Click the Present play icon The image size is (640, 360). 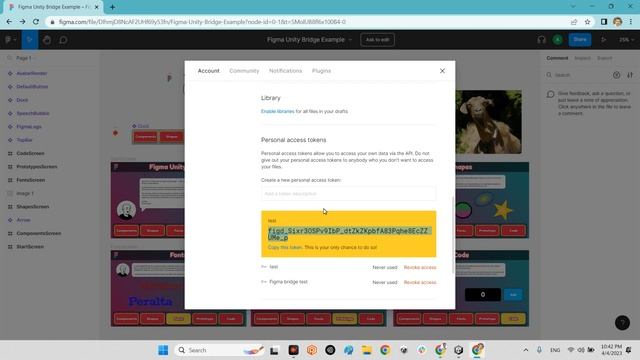(x=603, y=40)
